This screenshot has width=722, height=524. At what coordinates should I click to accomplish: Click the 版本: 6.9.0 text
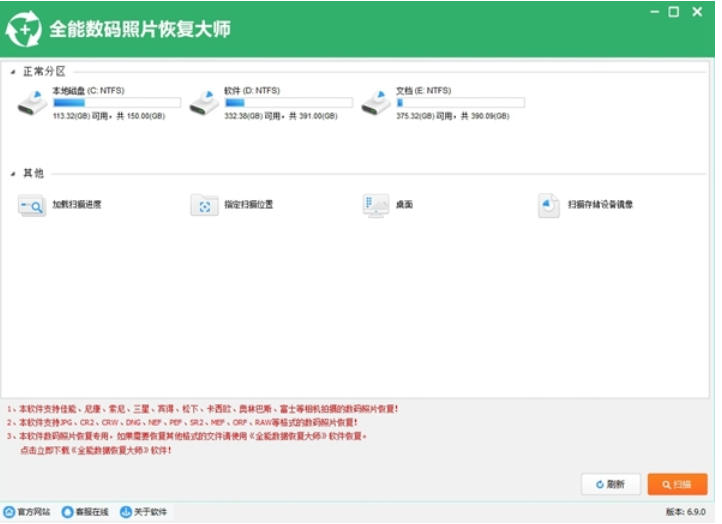(686, 512)
